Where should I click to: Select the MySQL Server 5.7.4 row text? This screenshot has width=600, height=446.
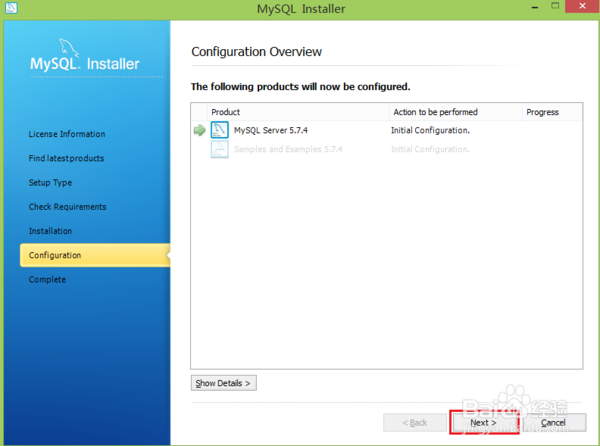(x=271, y=130)
